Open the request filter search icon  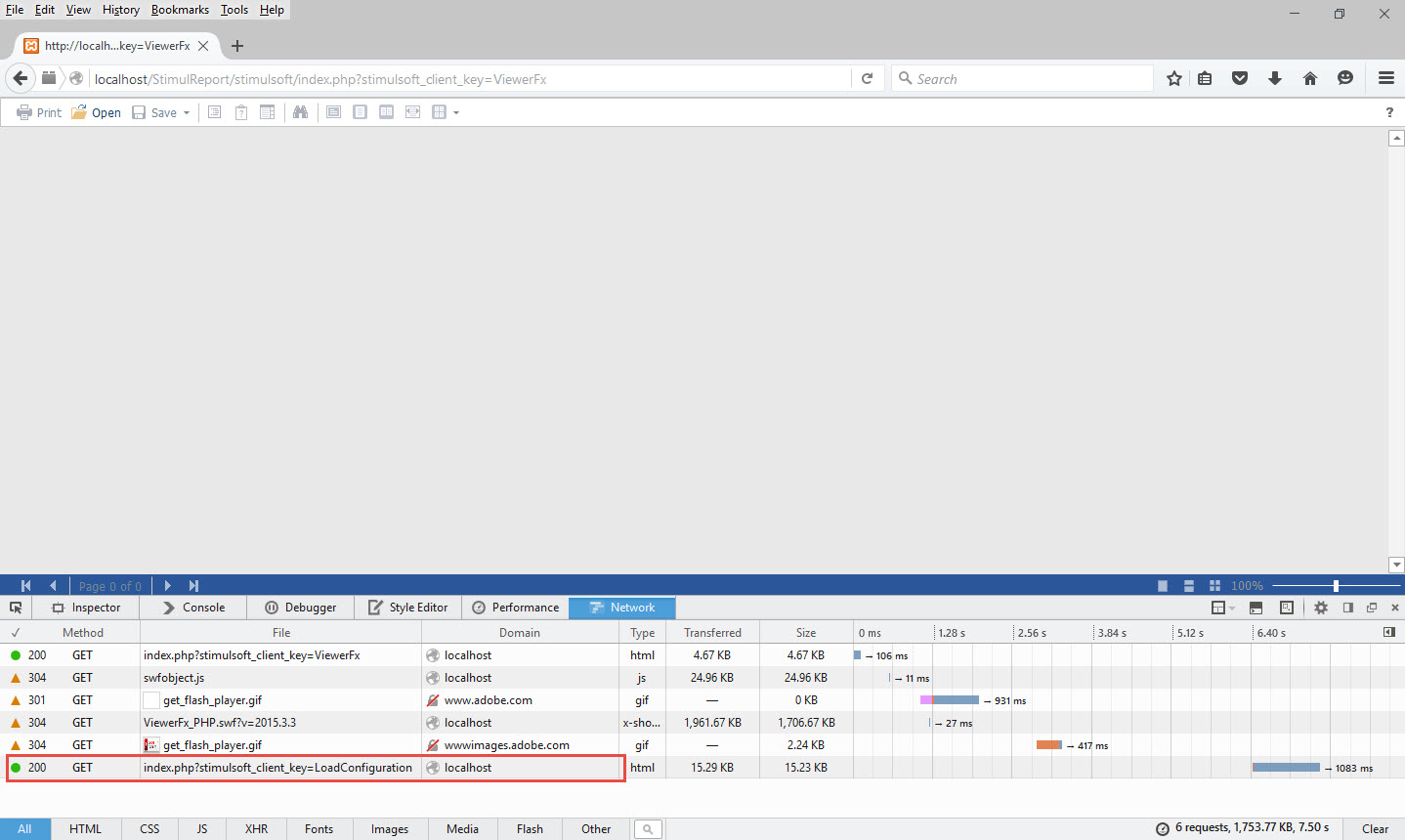point(648,829)
